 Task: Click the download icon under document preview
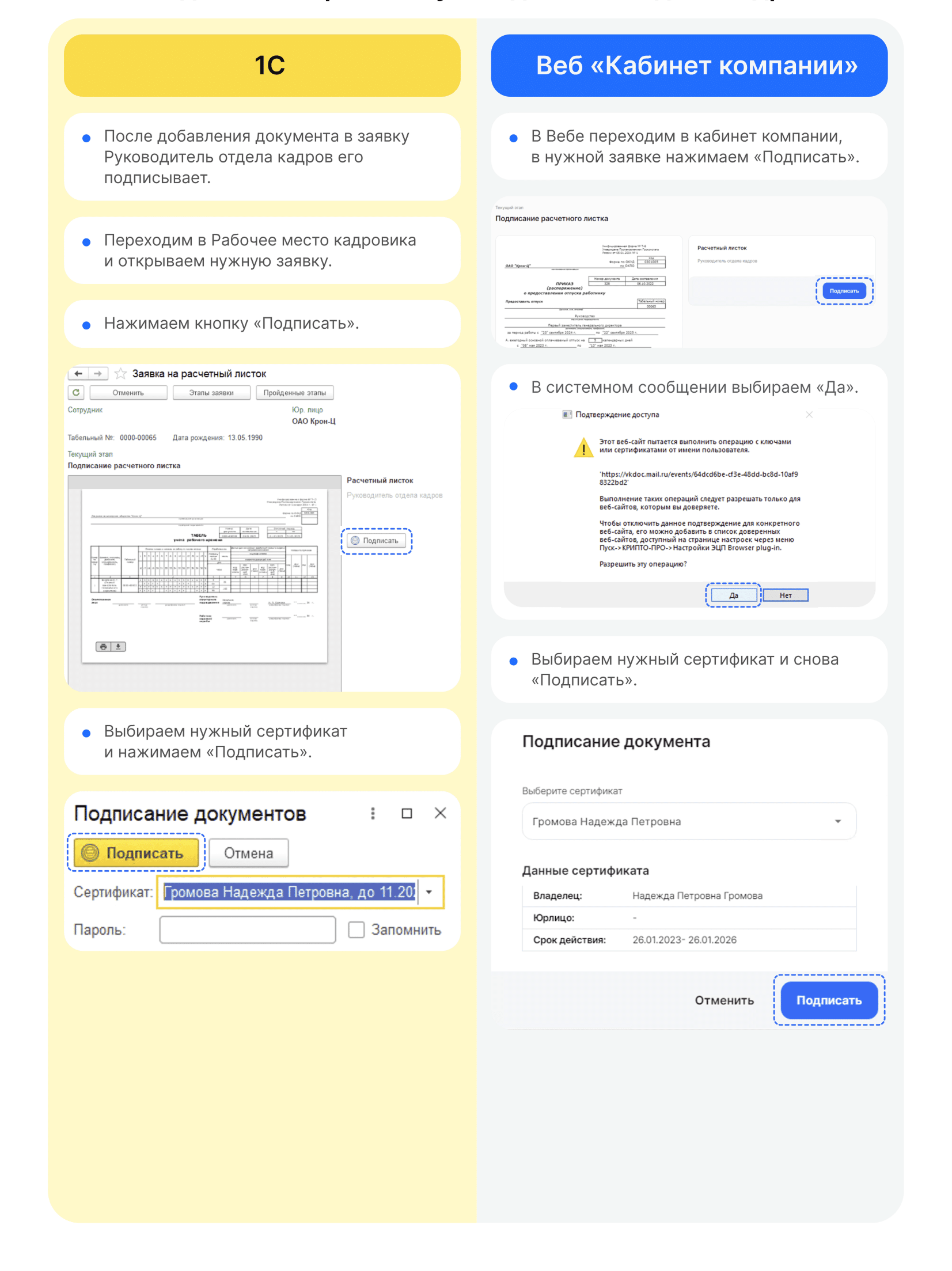tap(118, 647)
